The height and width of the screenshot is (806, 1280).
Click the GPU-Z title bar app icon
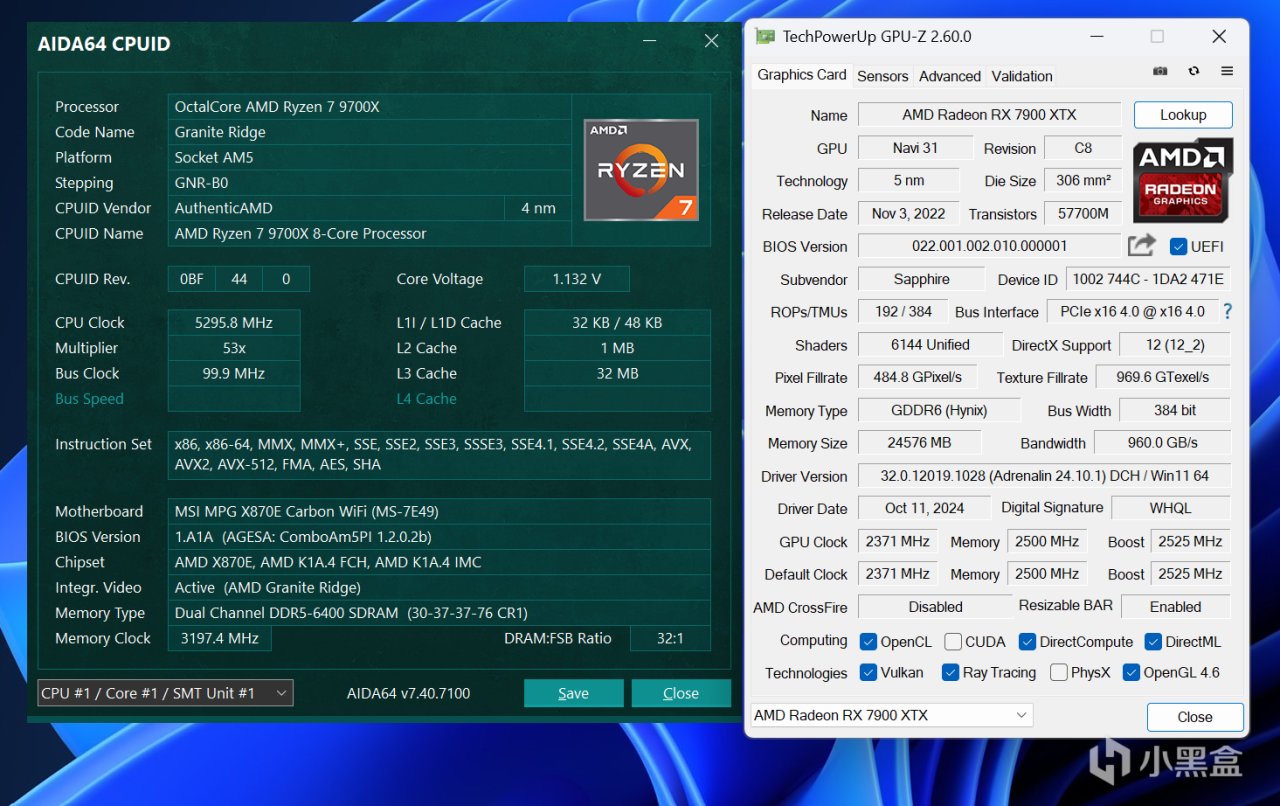(765, 37)
